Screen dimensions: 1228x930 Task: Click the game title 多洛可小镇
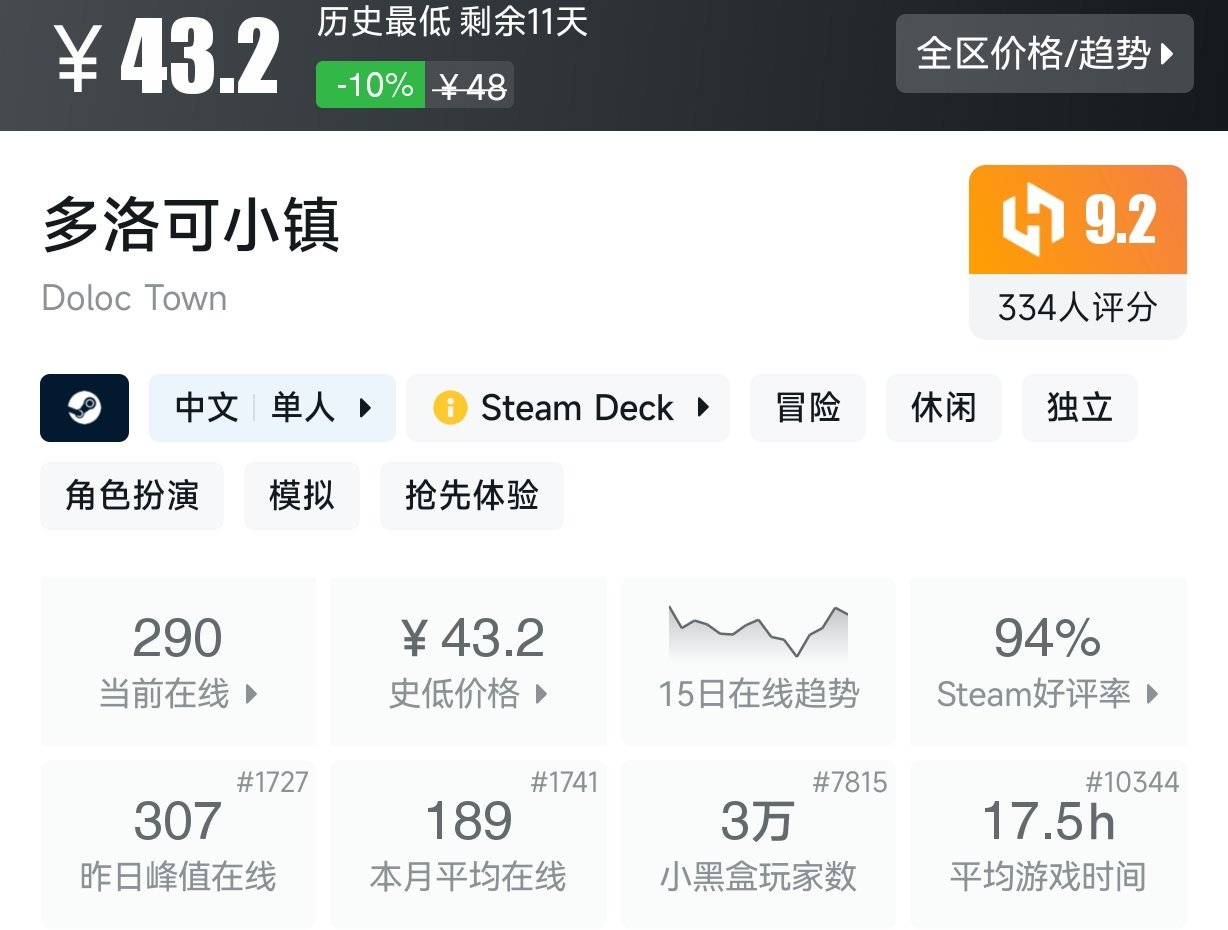[191, 225]
